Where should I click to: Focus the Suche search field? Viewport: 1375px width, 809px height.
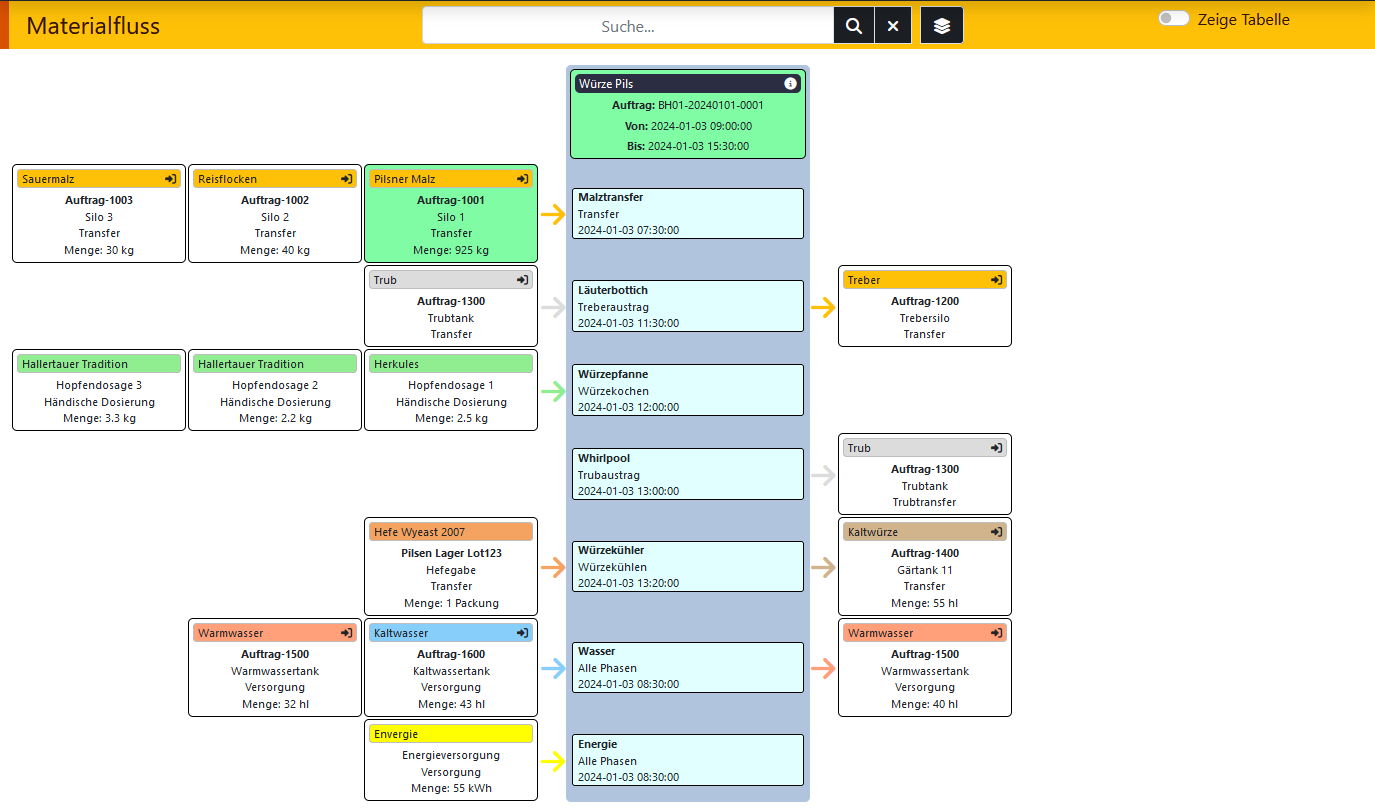[628, 26]
